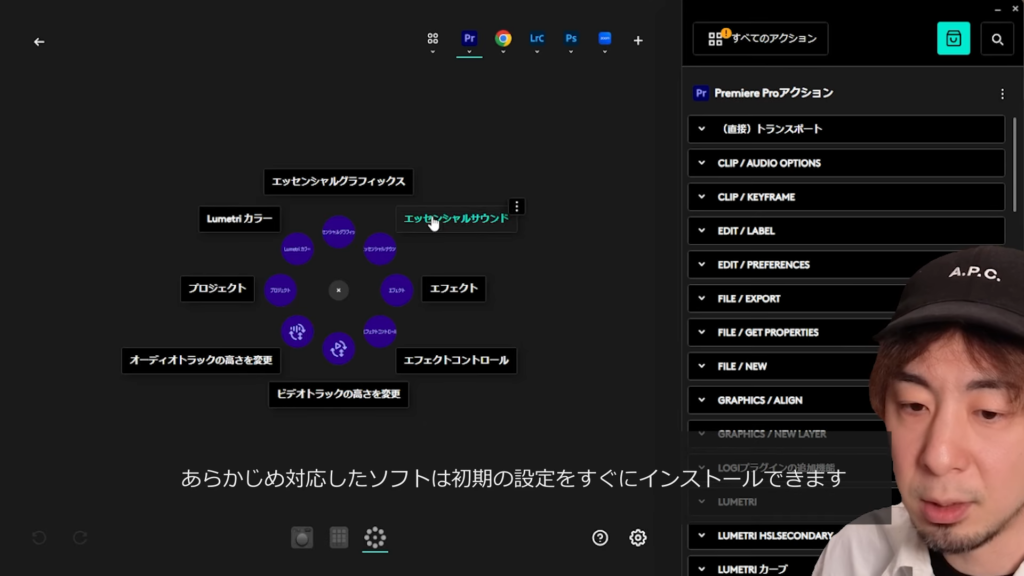Screen dimensions: 1024x576
Task: Open options menu beside エッセンシャルサウンド
Action: (x=516, y=206)
